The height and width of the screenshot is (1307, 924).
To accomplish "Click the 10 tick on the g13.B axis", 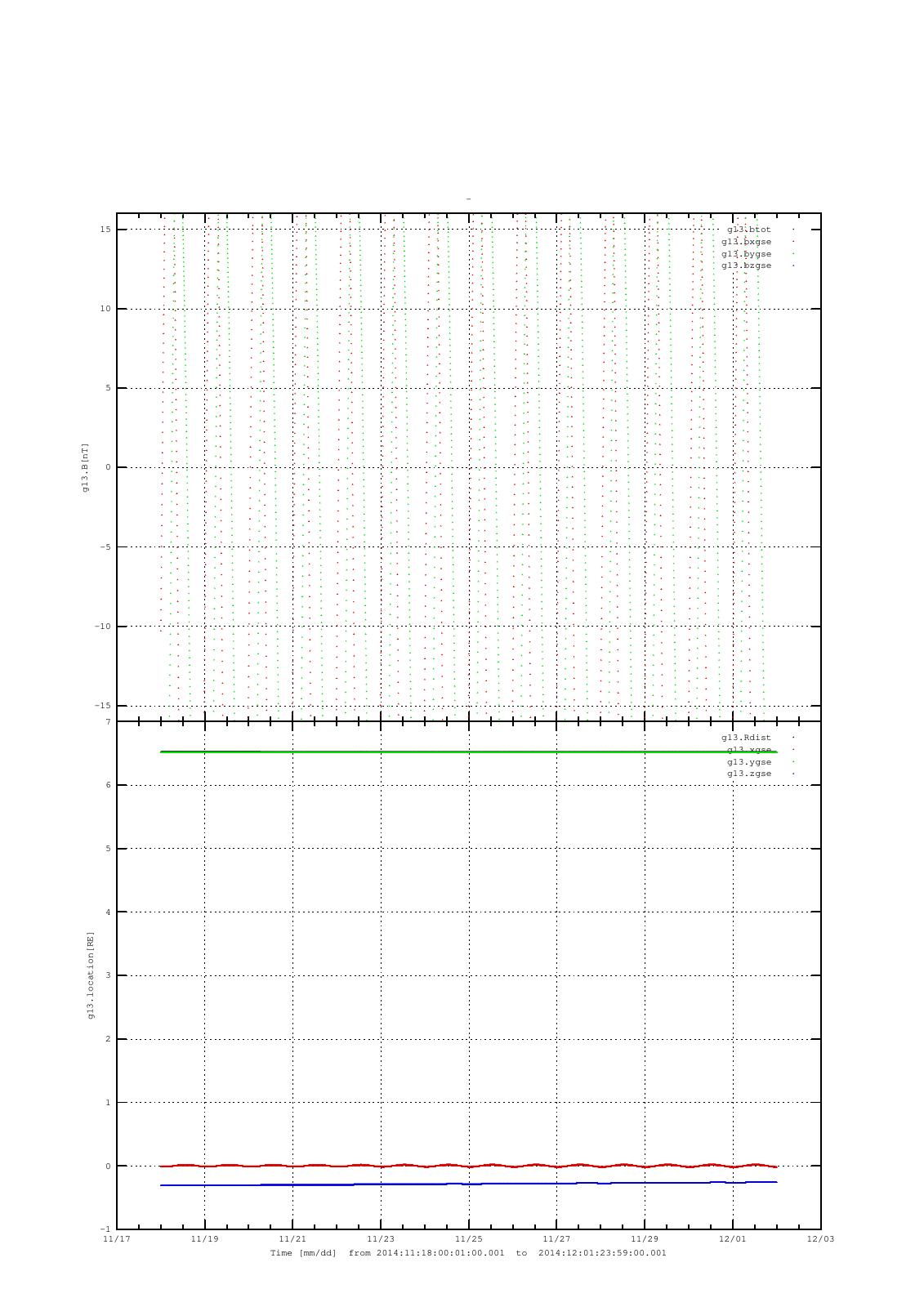I will pyautogui.click(x=105, y=309).
